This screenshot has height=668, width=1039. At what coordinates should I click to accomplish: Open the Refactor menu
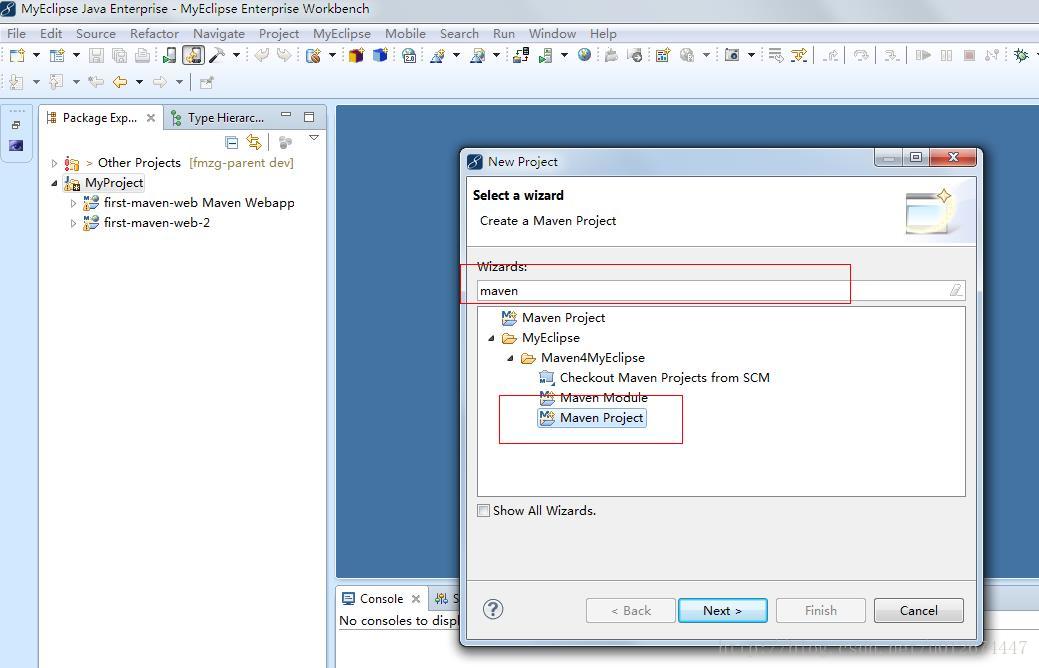click(x=154, y=33)
